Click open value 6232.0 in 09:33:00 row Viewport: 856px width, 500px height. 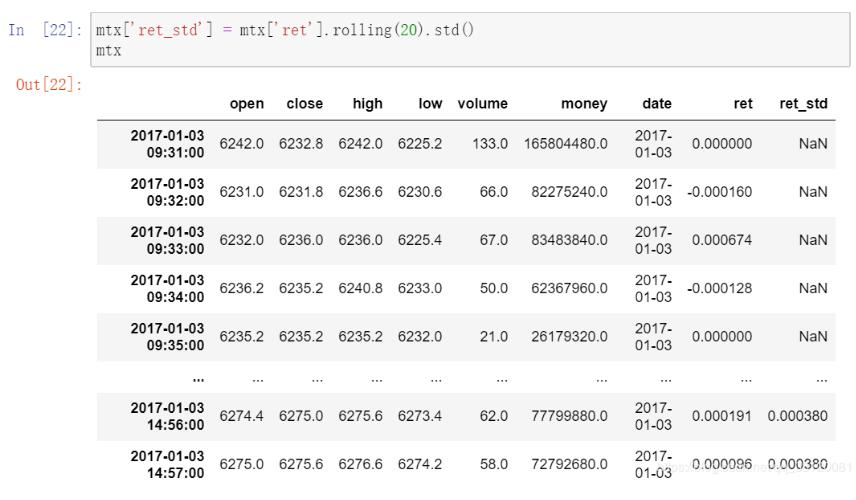[241, 240]
